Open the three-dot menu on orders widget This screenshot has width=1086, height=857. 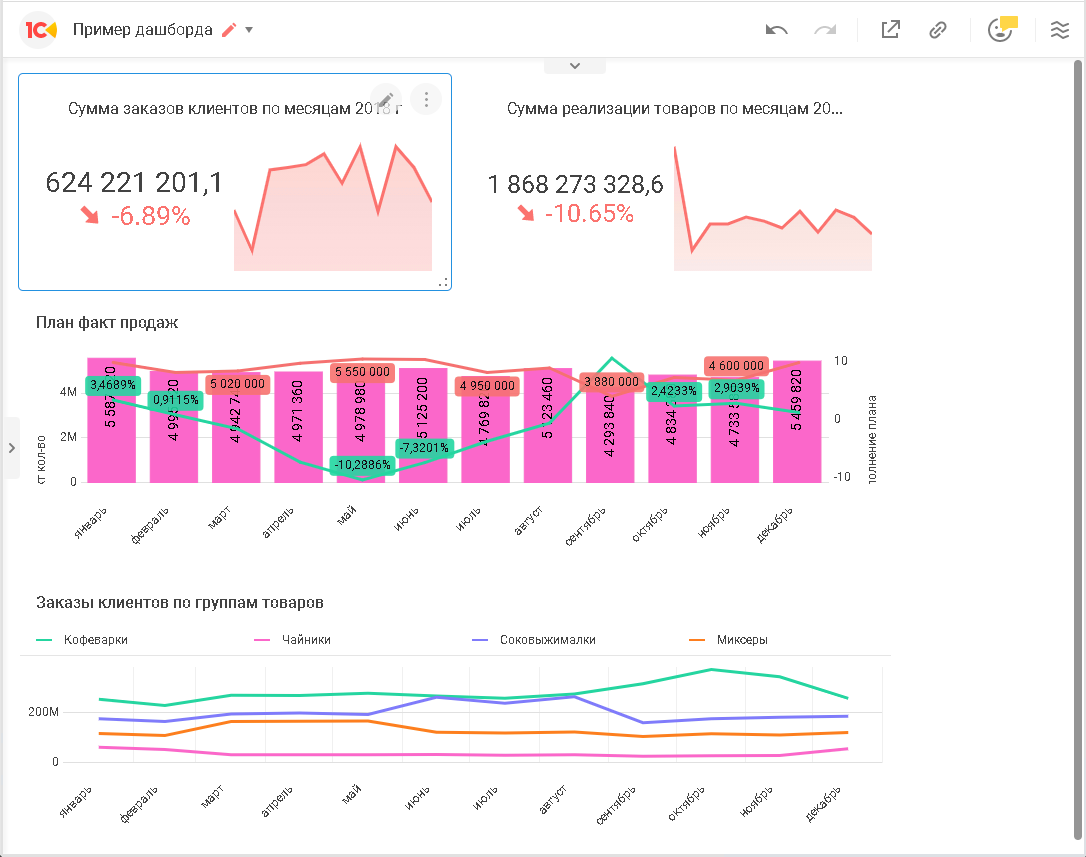click(426, 99)
